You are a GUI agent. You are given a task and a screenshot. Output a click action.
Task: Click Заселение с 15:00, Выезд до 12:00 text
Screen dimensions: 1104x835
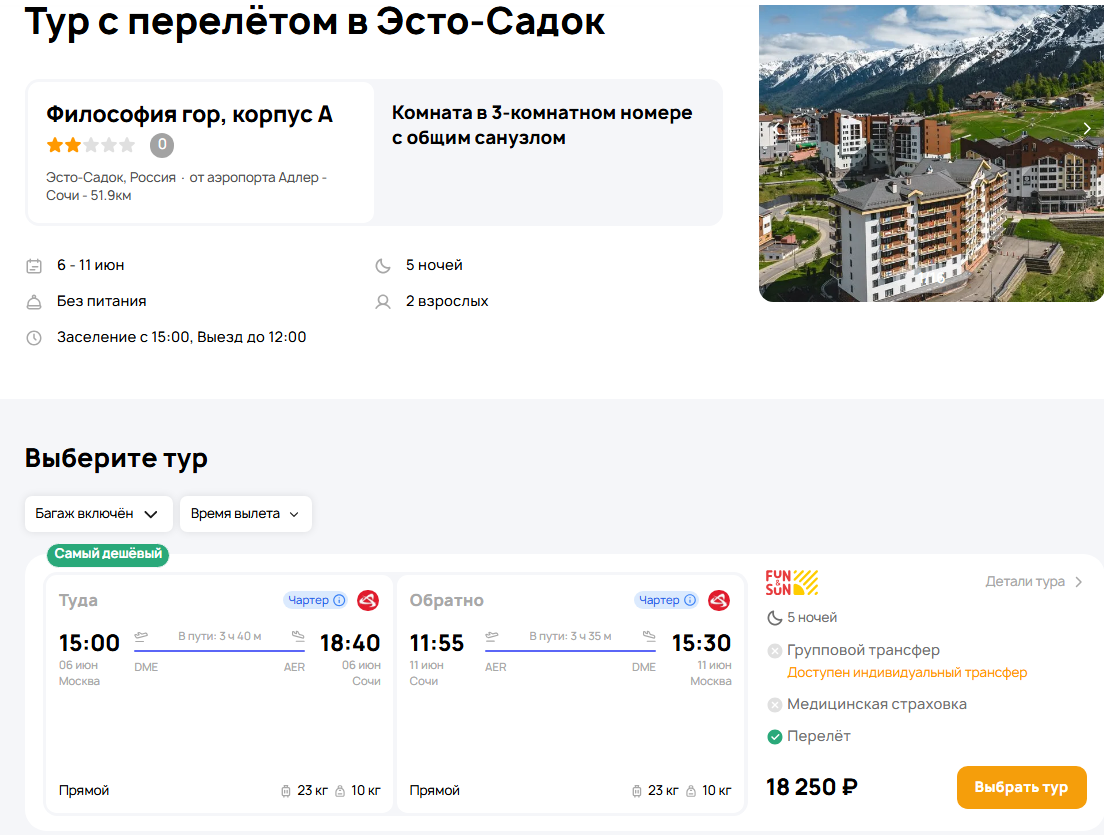click(x=182, y=337)
